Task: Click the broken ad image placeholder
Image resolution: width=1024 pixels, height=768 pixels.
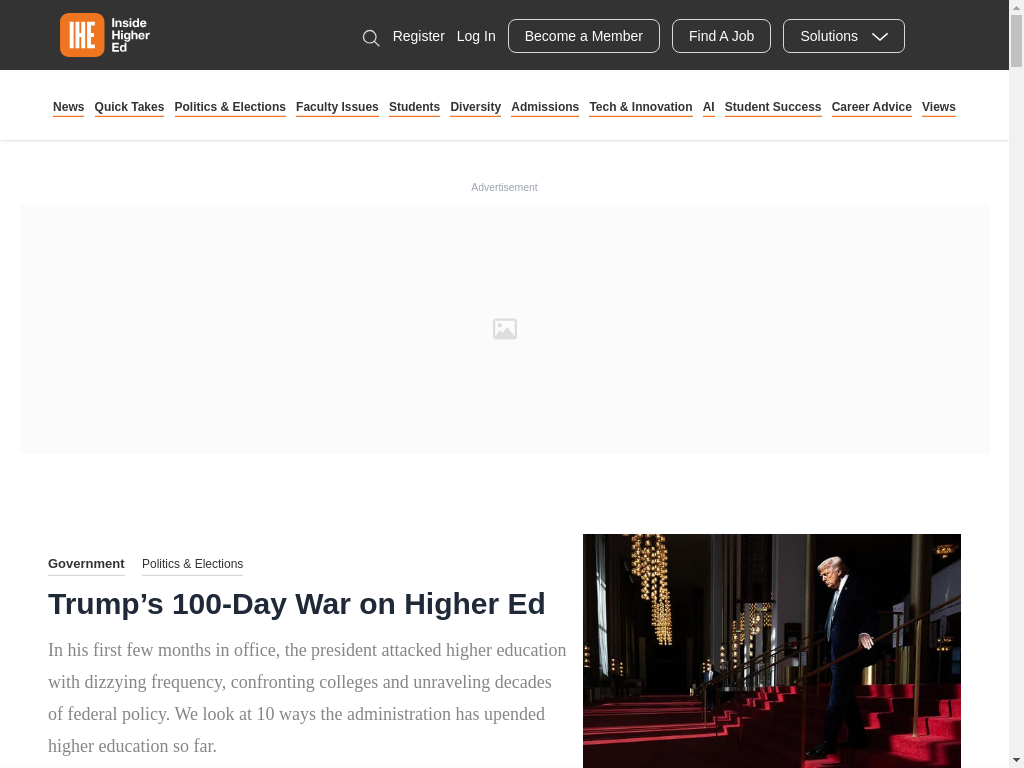Action: [x=505, y=329]
